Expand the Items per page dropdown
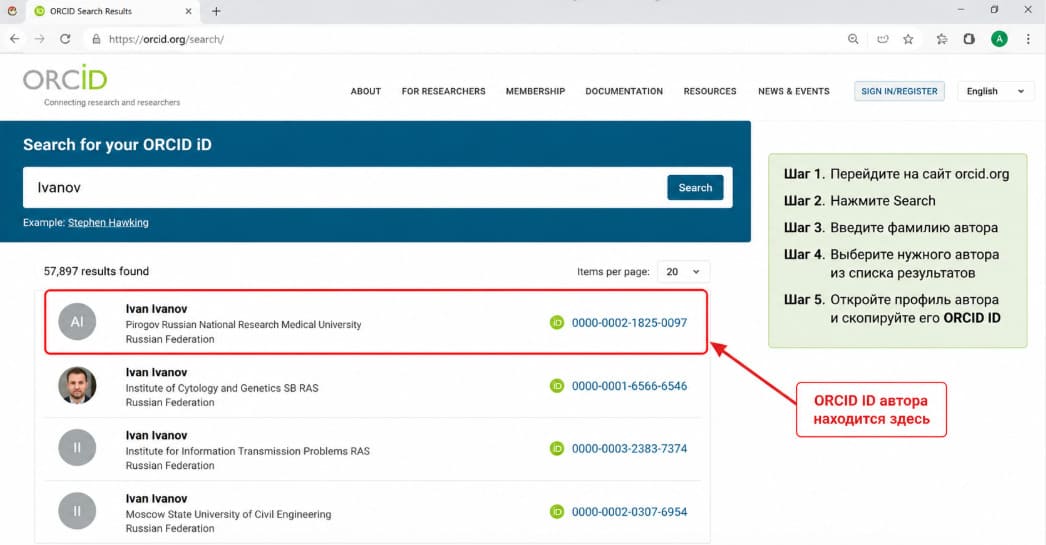This screenshot has width=1046, height=545. click(x=683, y=271)
